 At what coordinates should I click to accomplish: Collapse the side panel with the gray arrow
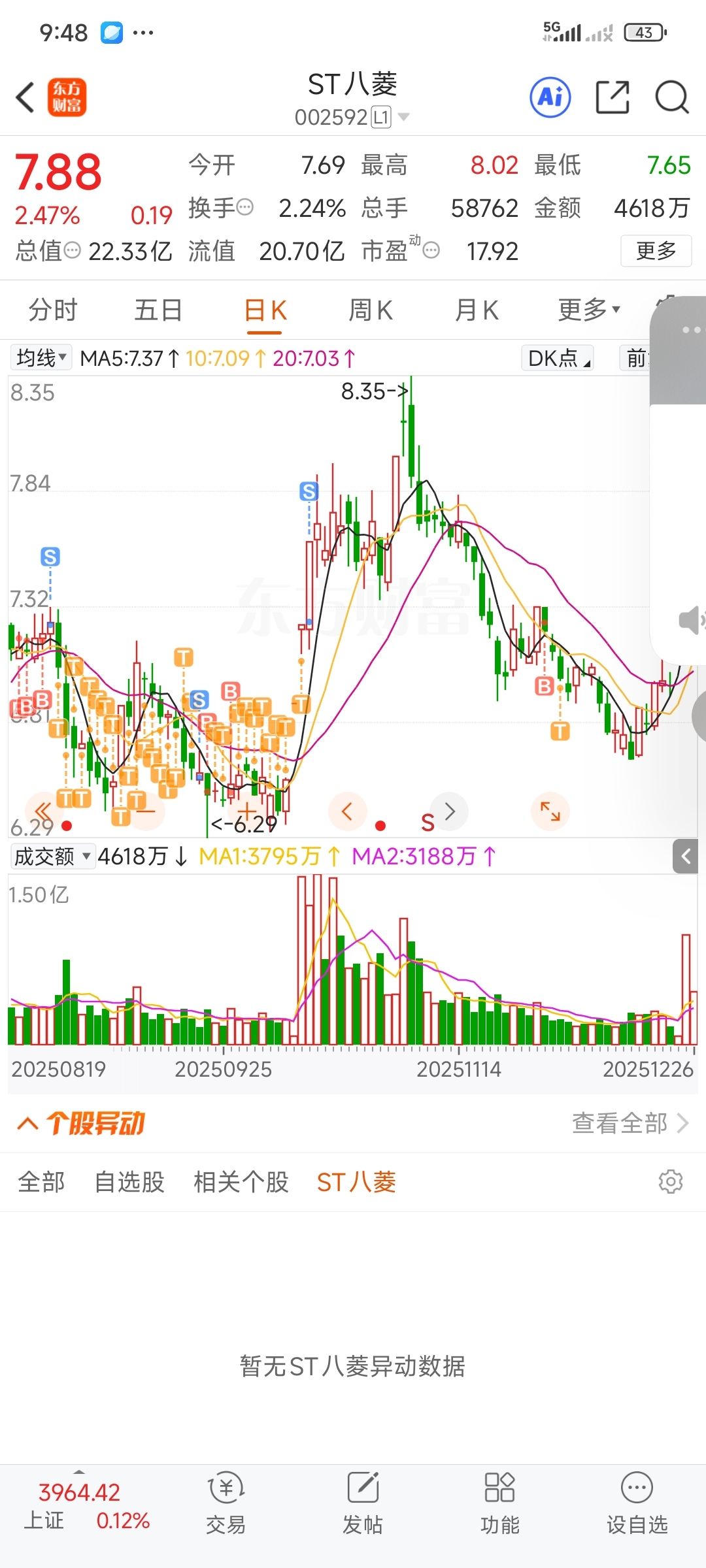point(685,856)
